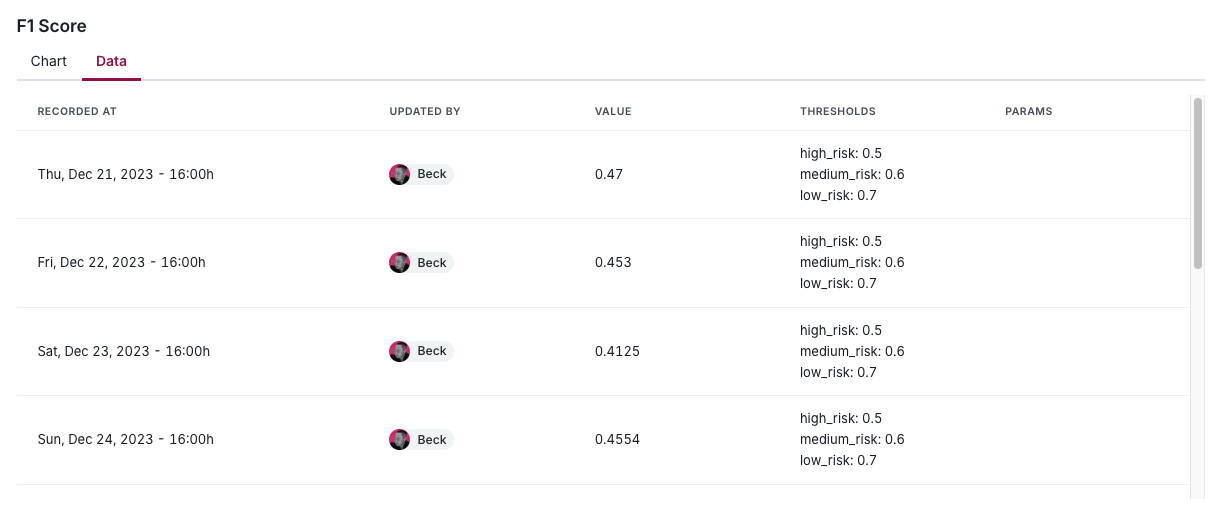Click the 0.4125 value cell
Image resolution: width=1217 pixels, height=514 pixels.
(x=617, y=351)
